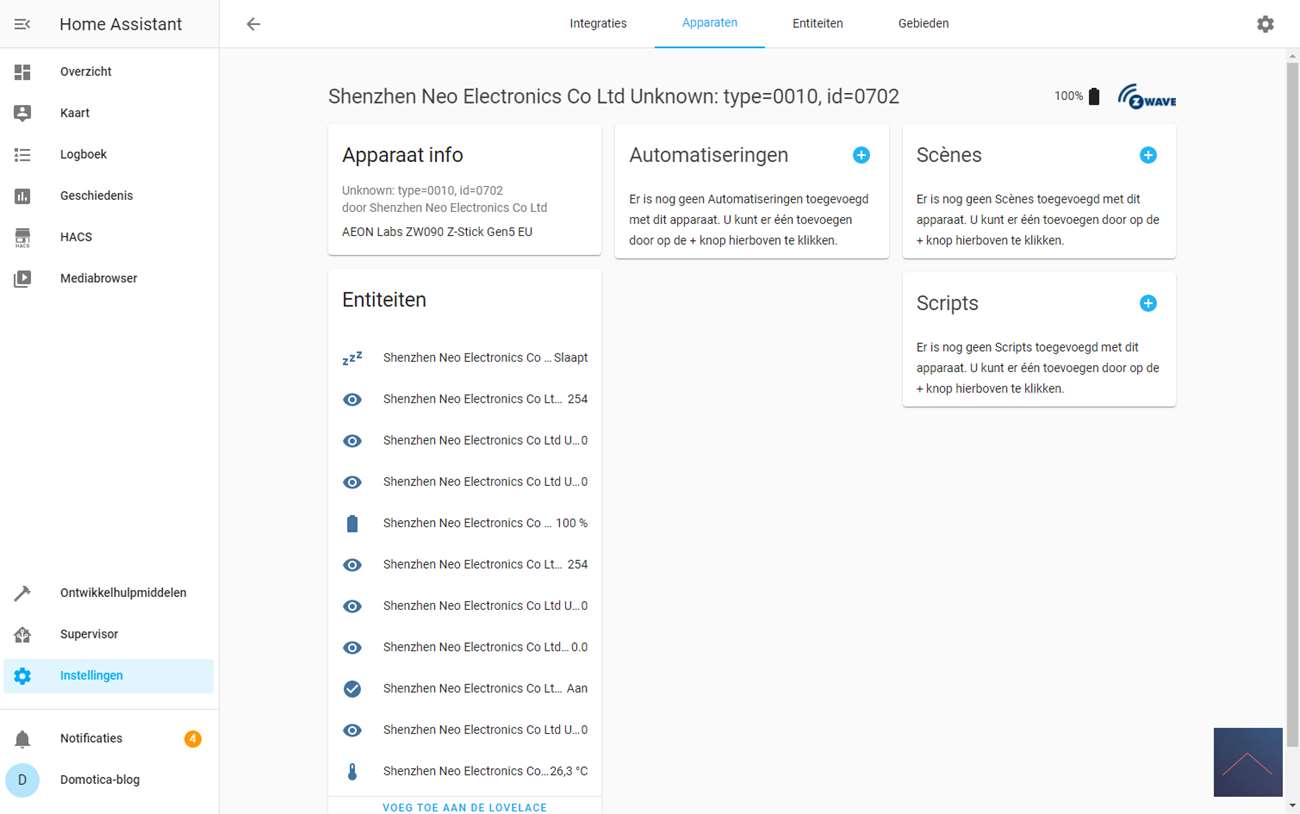This screenshot has width=1300, height=814.
Task: Go back using the top arrow
Action: point(253,24)
